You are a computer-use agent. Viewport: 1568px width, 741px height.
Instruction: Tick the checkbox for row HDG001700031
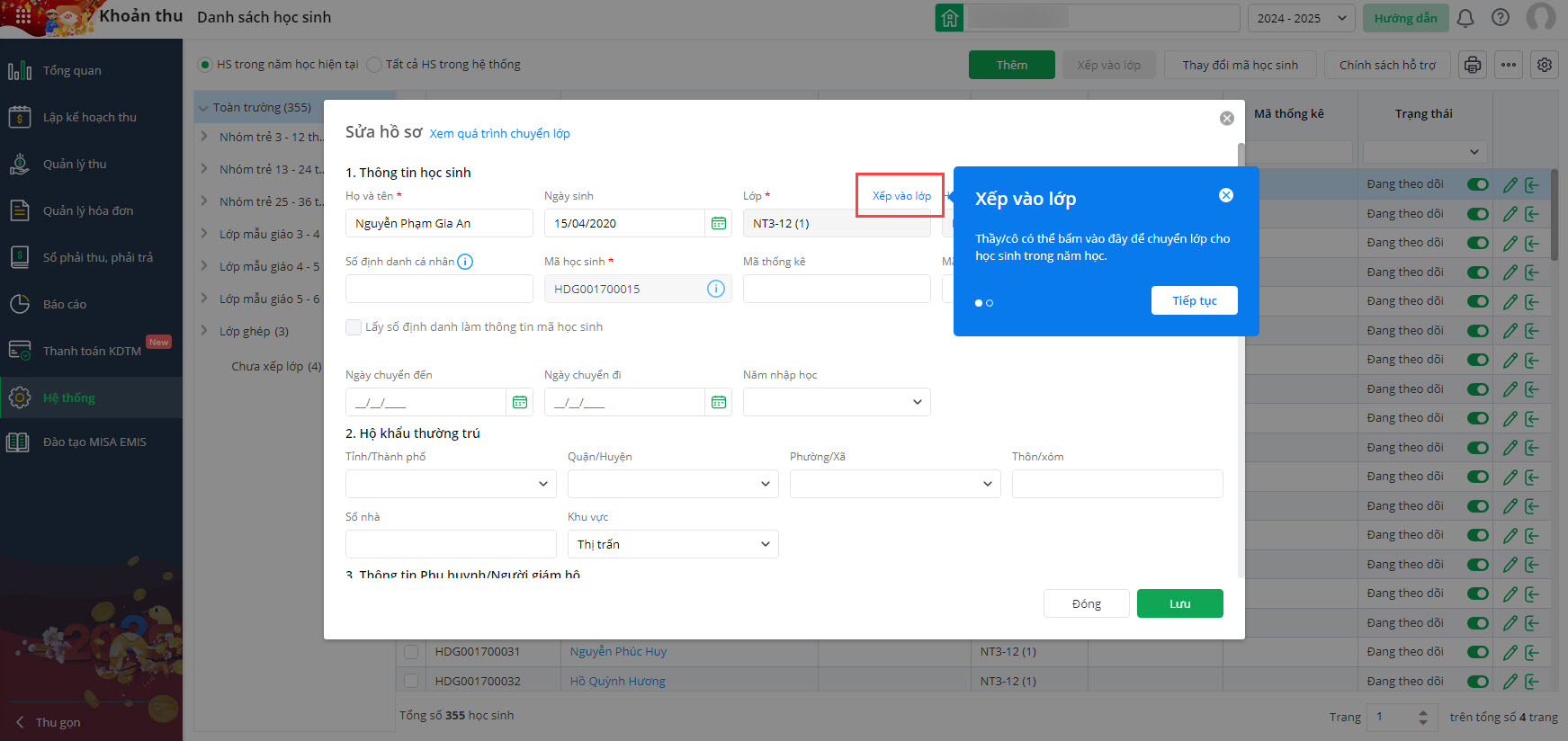point(411,652)
